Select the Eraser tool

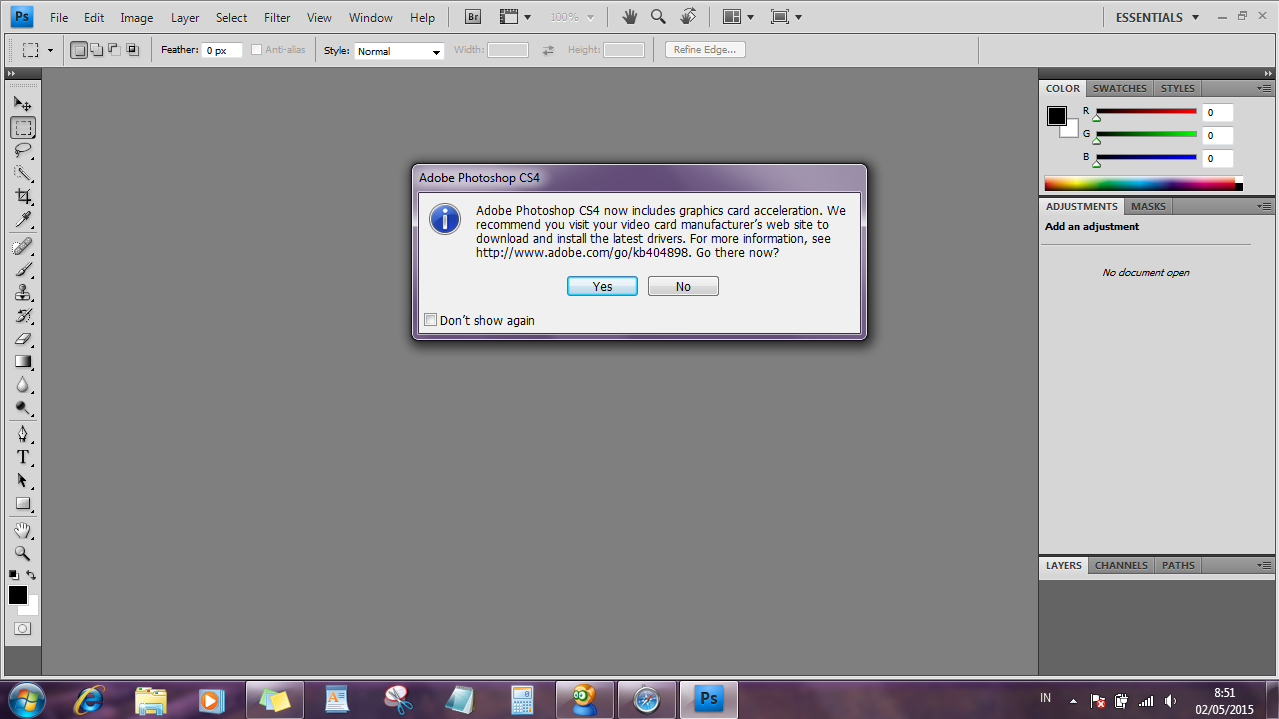pyautogui.click(x=22, y=339)
